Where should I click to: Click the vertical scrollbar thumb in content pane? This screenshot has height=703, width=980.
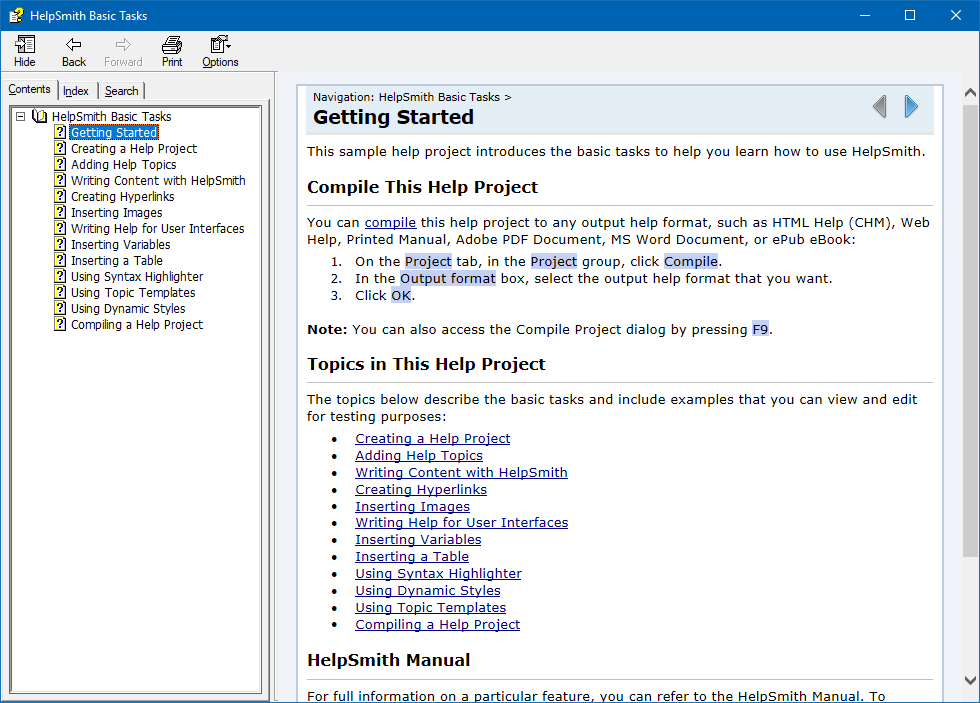click(970, 331)
